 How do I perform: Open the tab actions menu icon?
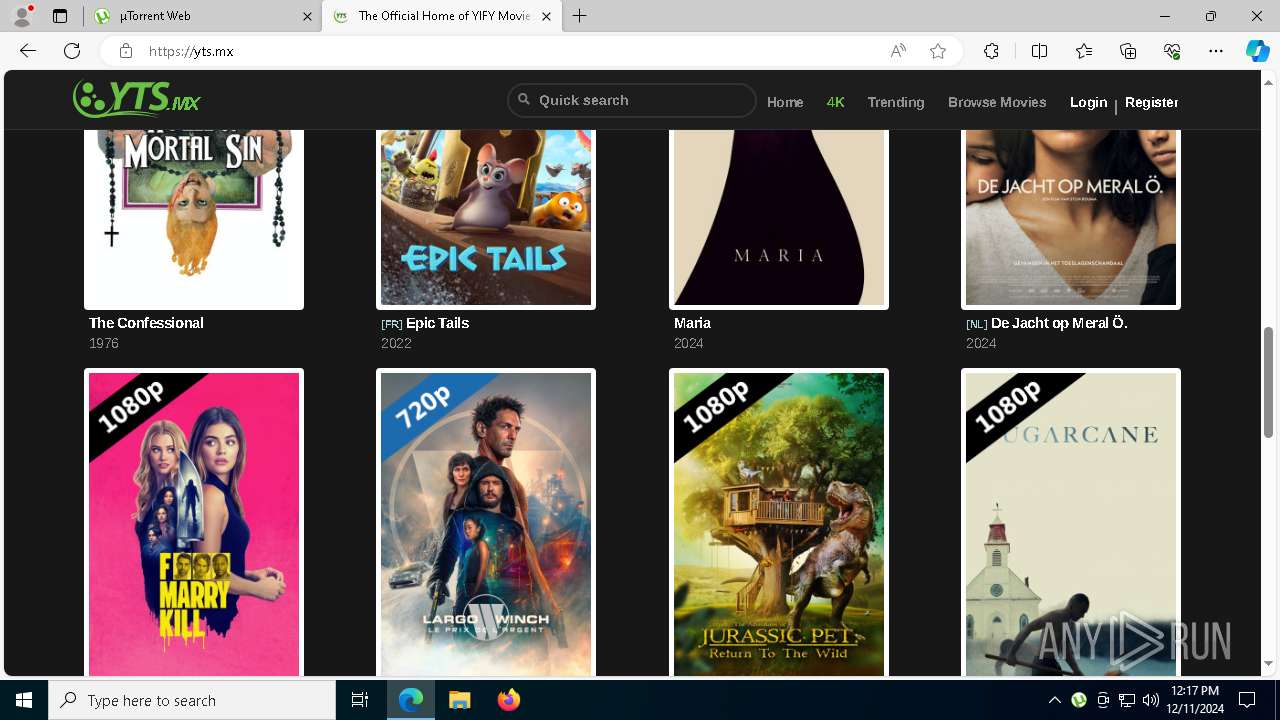click(x=60, y=16)
